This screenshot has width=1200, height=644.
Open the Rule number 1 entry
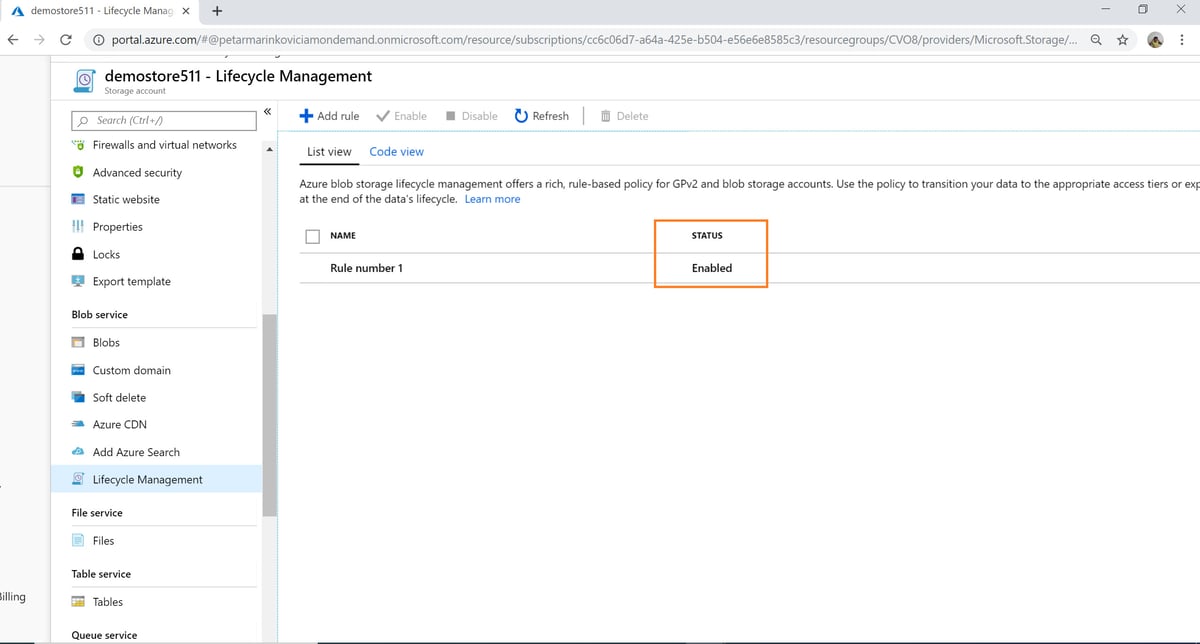pos(369,267)
